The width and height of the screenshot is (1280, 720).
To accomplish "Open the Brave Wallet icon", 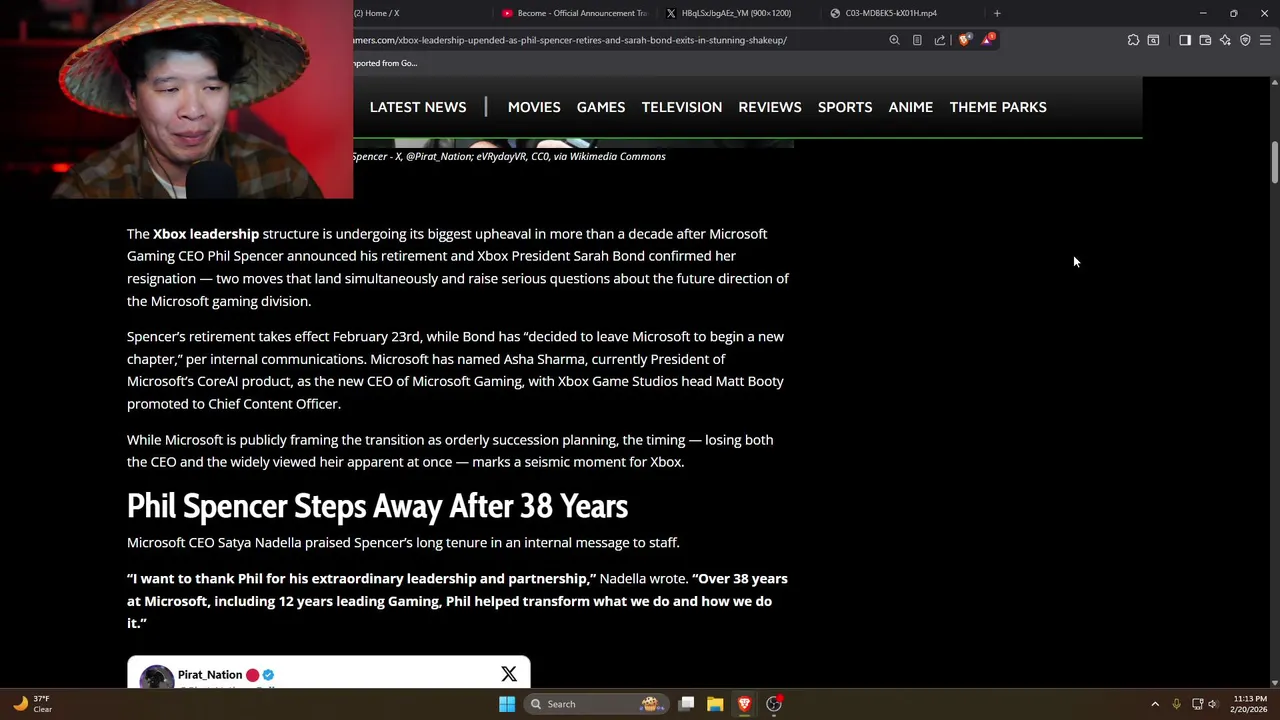I will [1205, 40].
